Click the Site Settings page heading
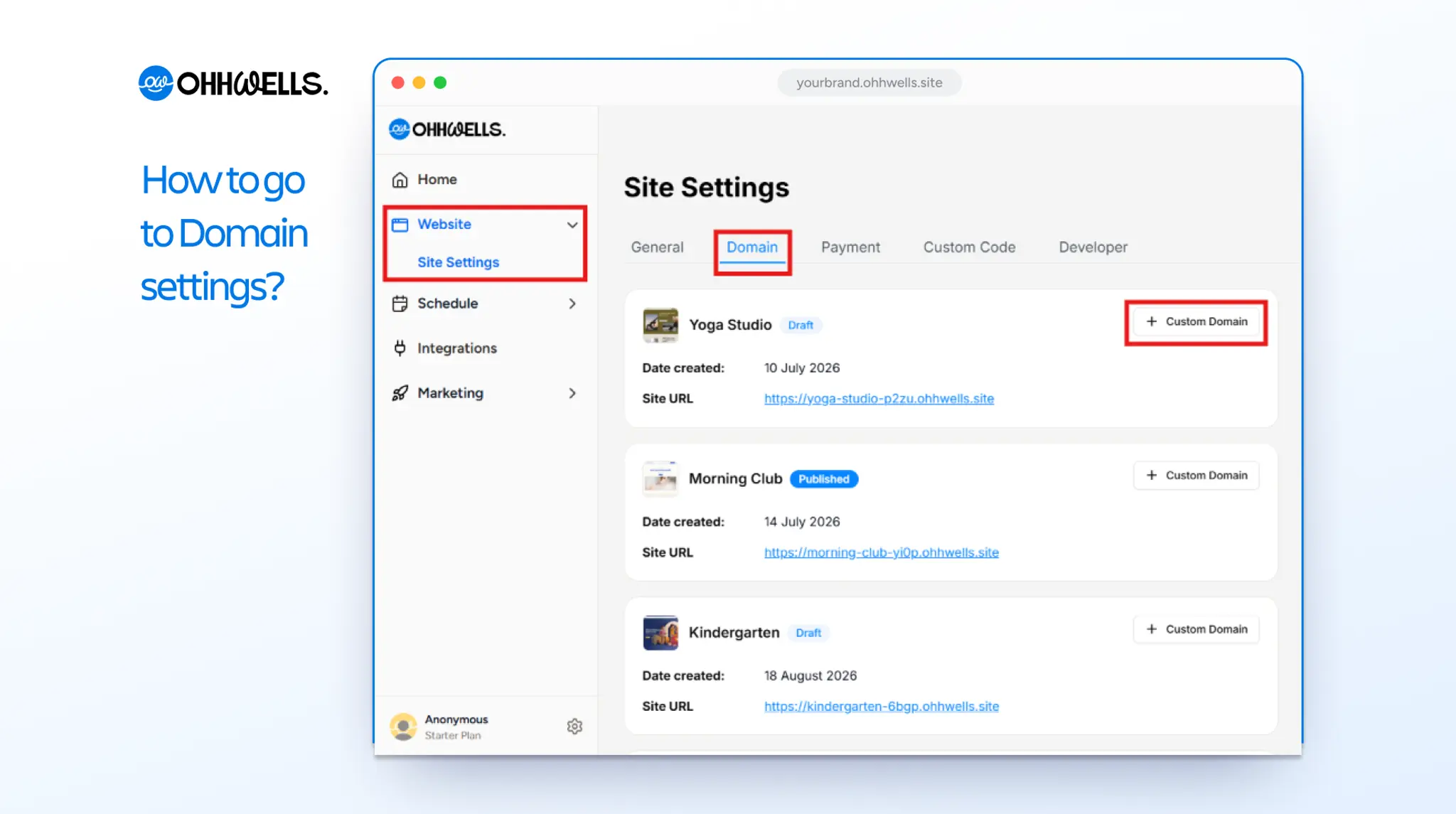The width and height of the screenshot is (1456, 814). pyautogui.click(x=706, y=188)
